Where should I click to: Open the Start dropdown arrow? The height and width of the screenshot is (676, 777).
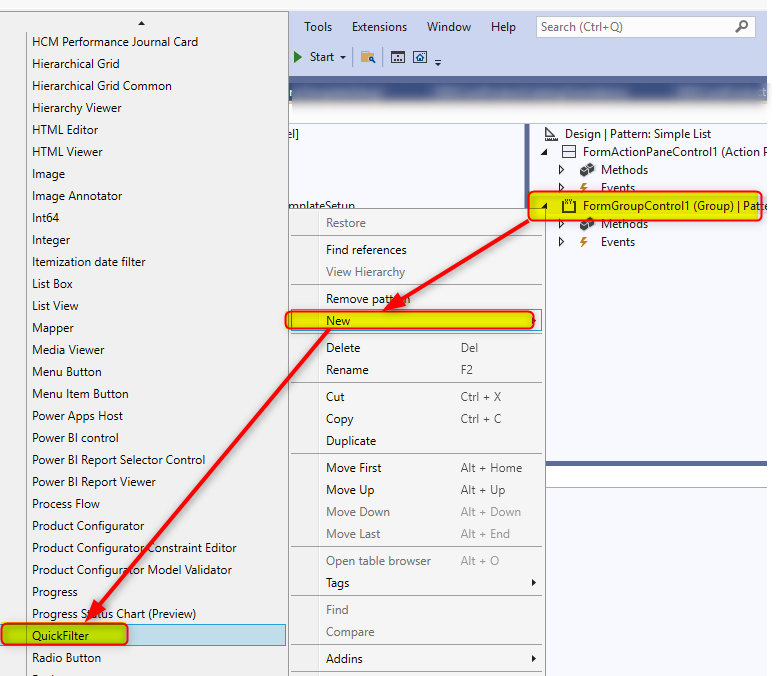click(343, 57)
